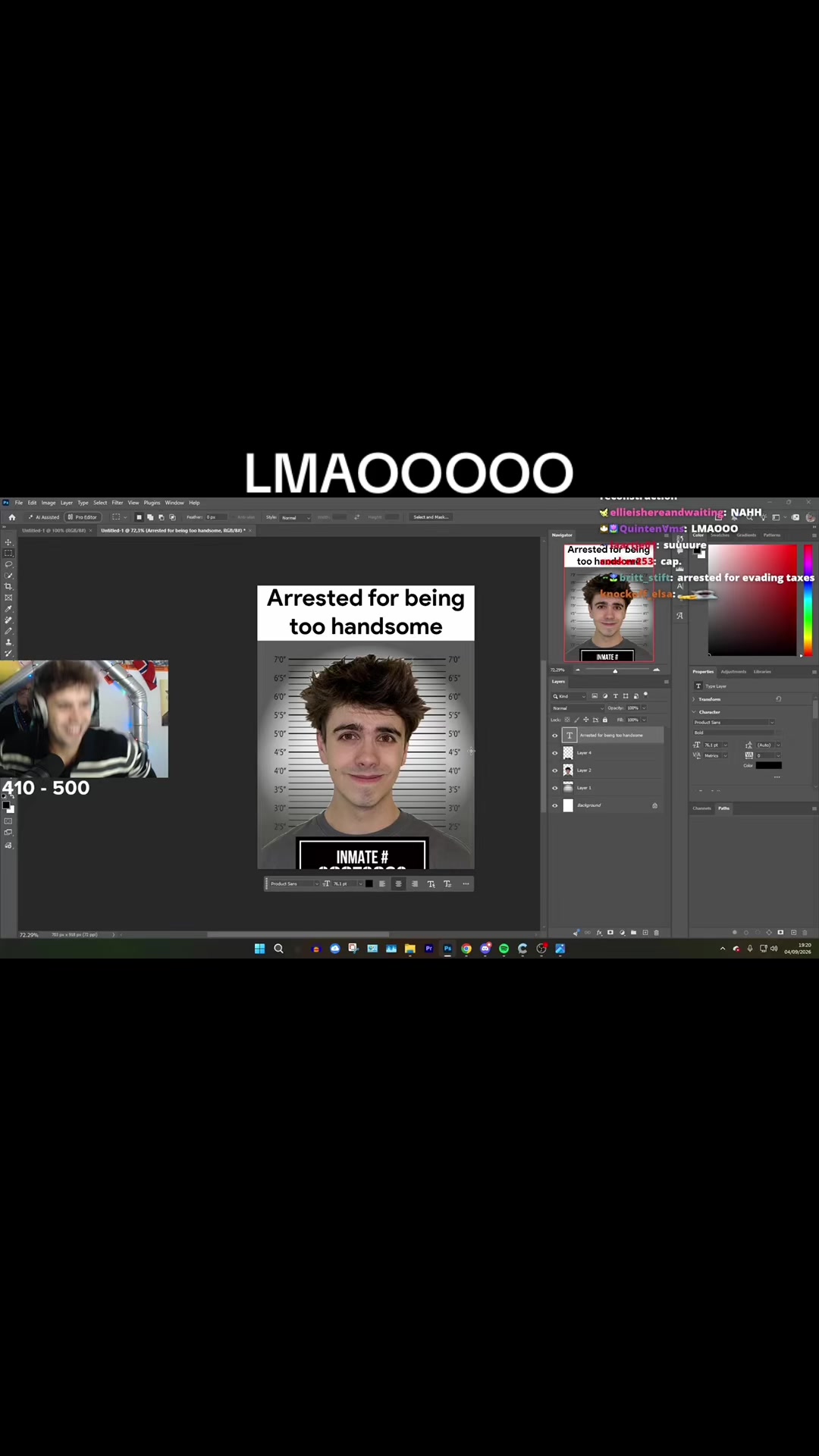Viewport: 819px width, 1456px height.
Task: Create new adjustment layer icon
Action: pyautogui.click(x=623, y=933)
